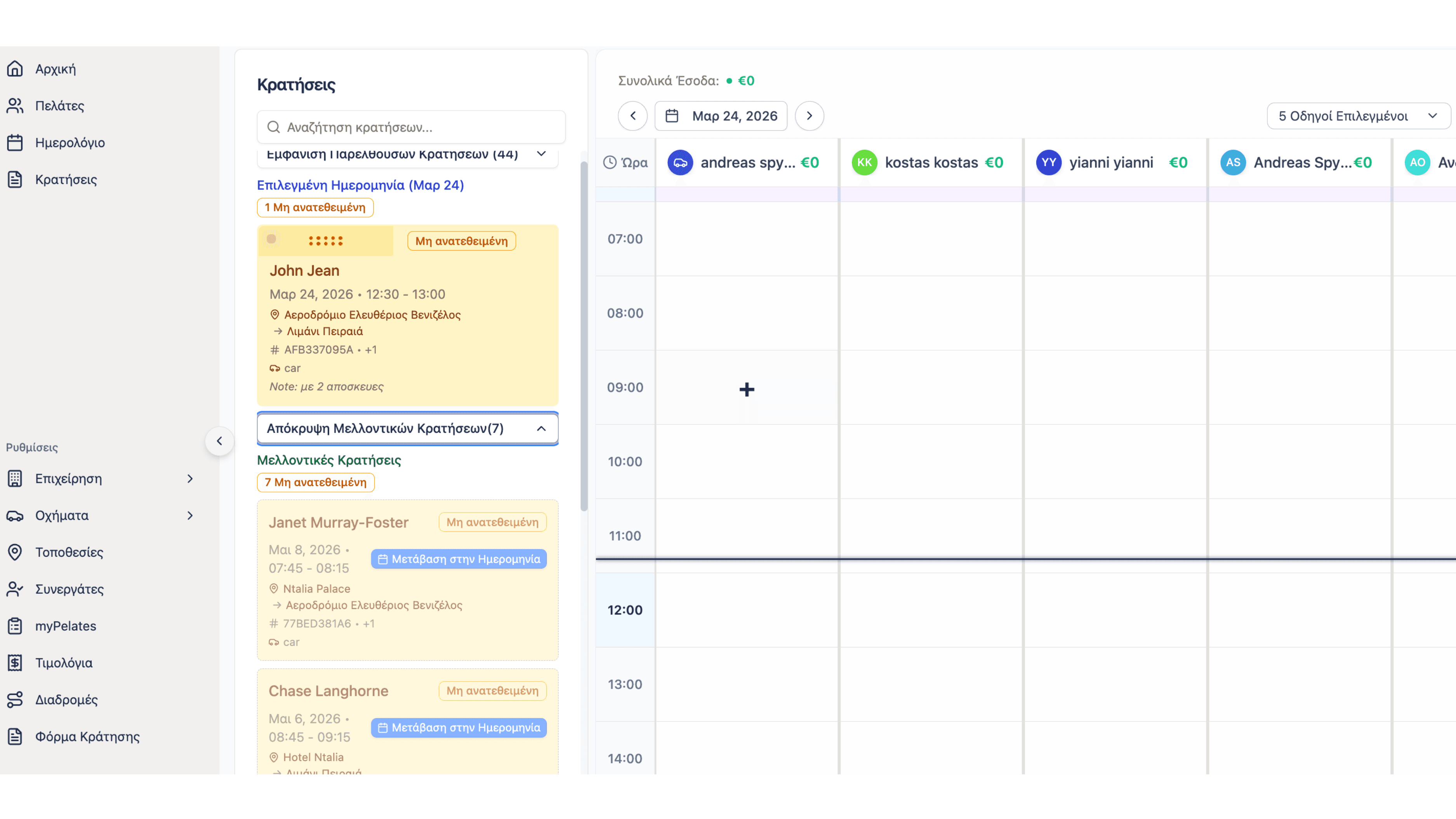Go to the next day
The image size is (1456, 819).
click(810, 116)
